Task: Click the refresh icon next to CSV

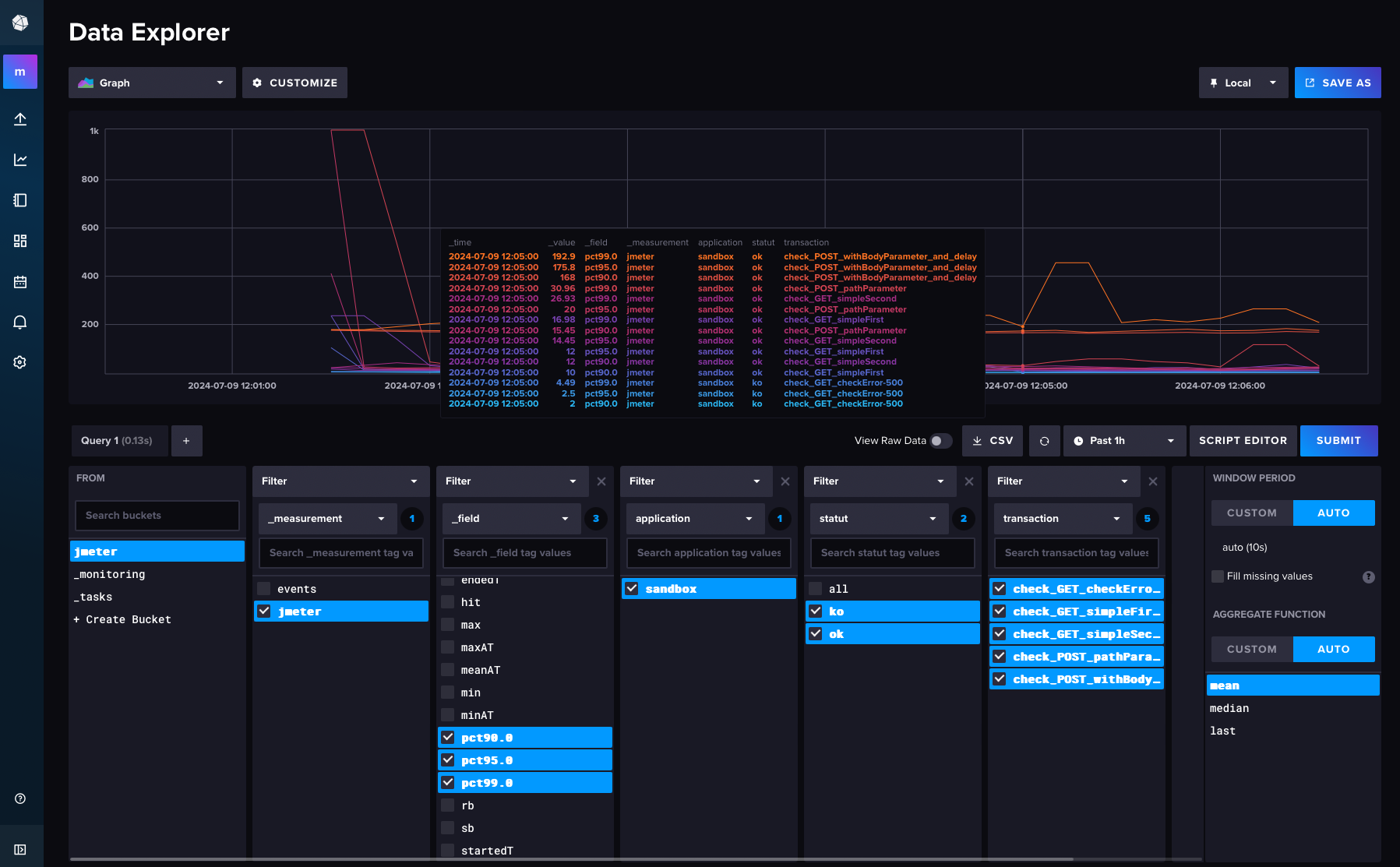Action: 1045,441
